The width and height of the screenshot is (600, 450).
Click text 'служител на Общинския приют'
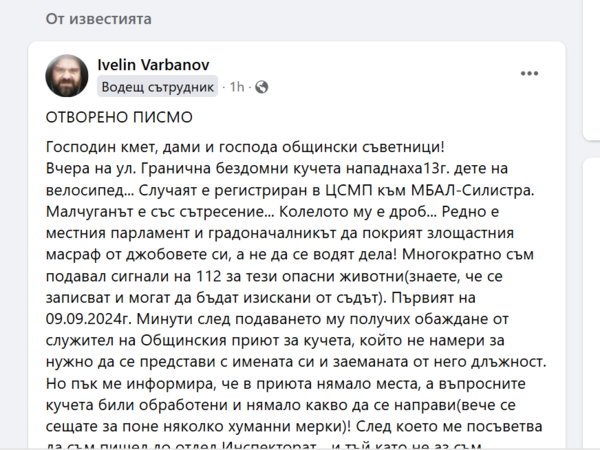pyautogui.click(x=136, y=341)
